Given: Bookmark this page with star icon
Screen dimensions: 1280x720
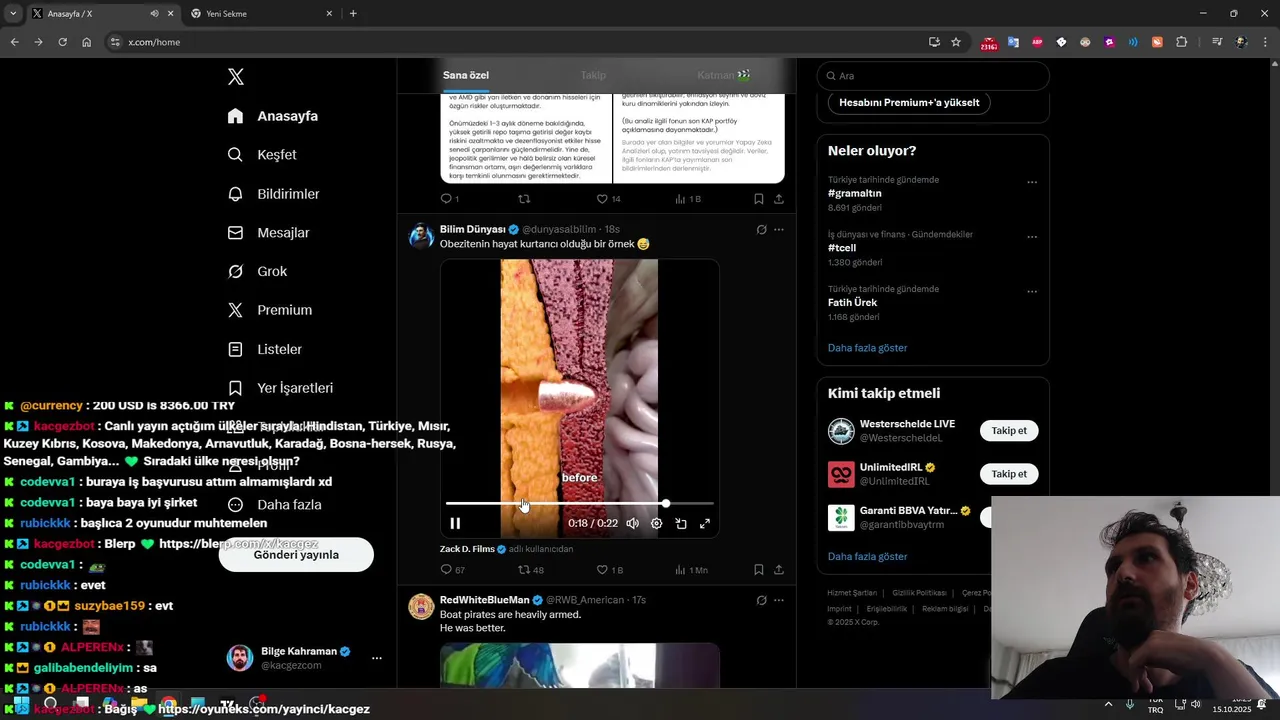Looking at the screenshot, I should (956, 42).
